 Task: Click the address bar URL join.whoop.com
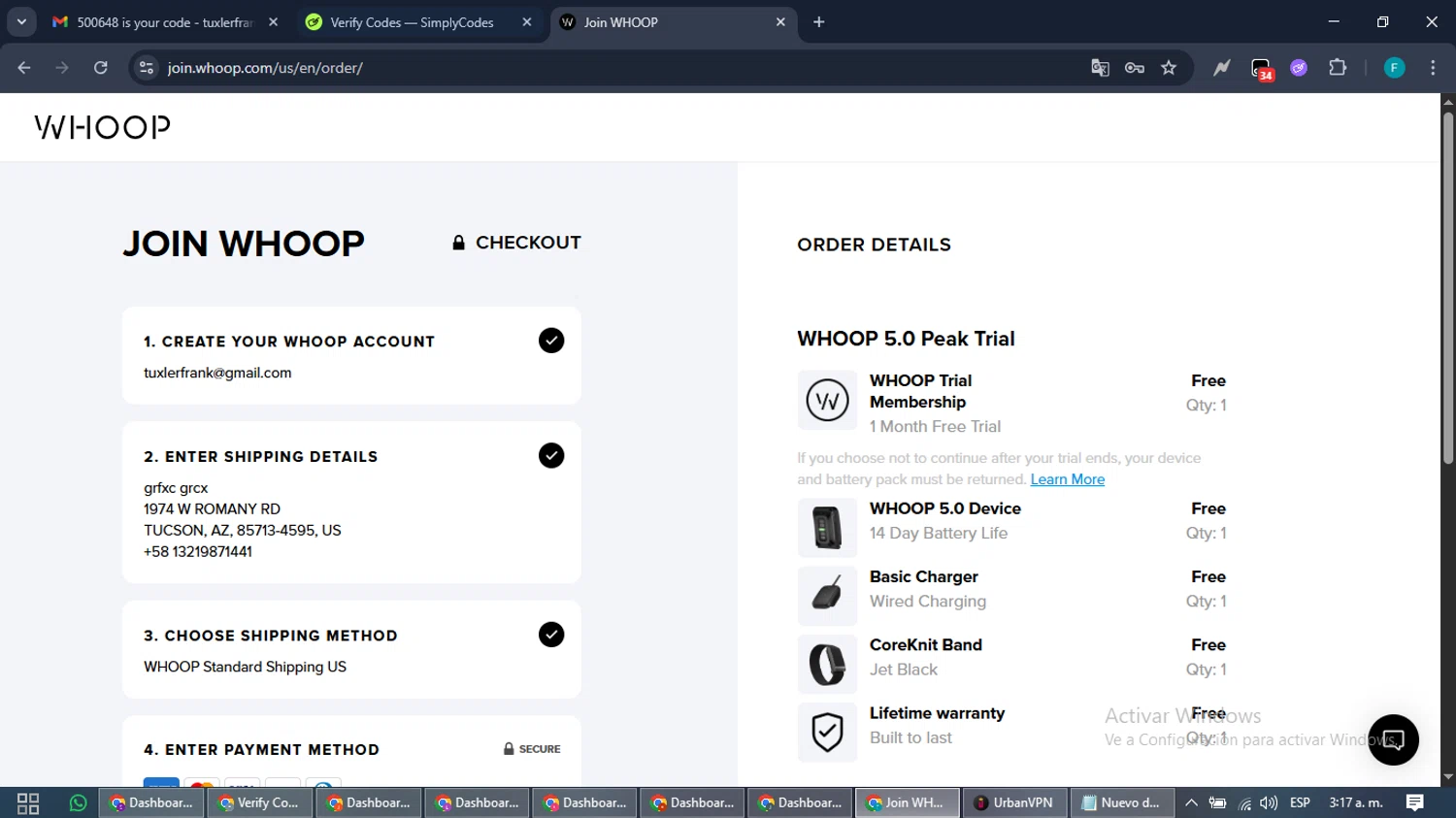[265, 68]
